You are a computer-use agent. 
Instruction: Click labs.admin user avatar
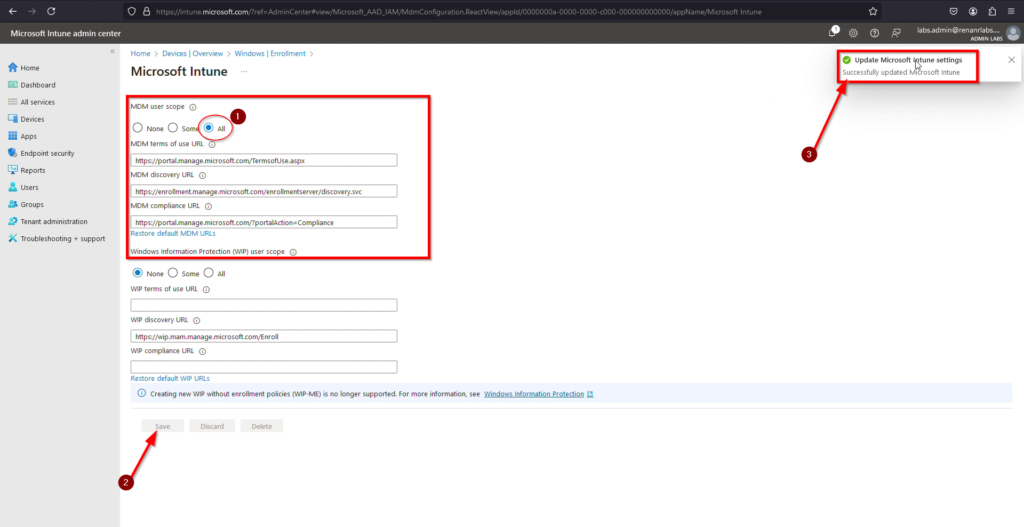pyautogui.click(x=1012, y=33)
